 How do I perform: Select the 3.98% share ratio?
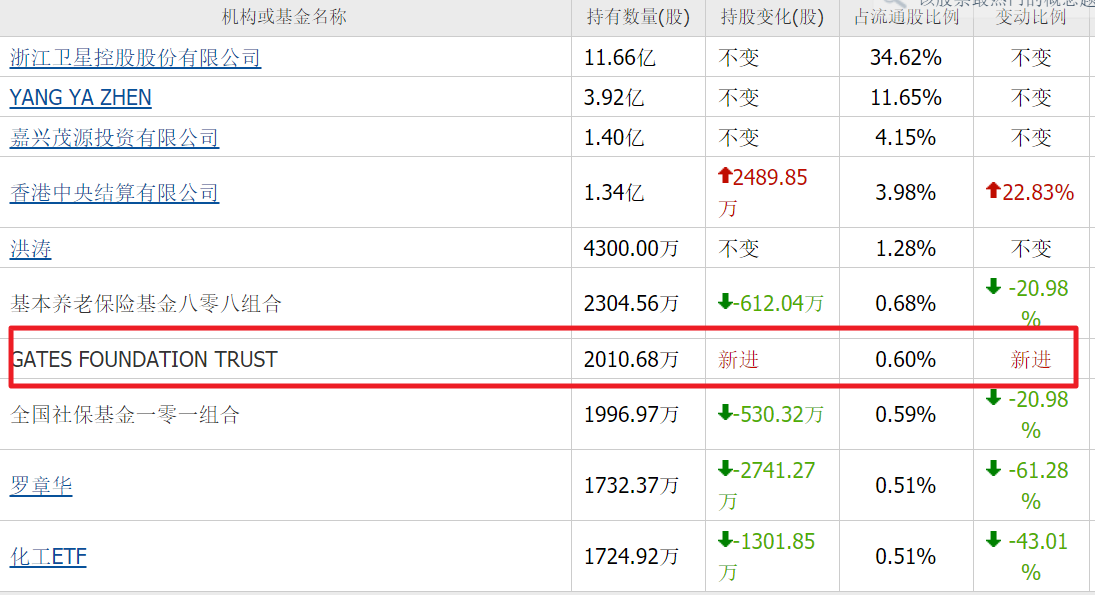pos(906,193)
